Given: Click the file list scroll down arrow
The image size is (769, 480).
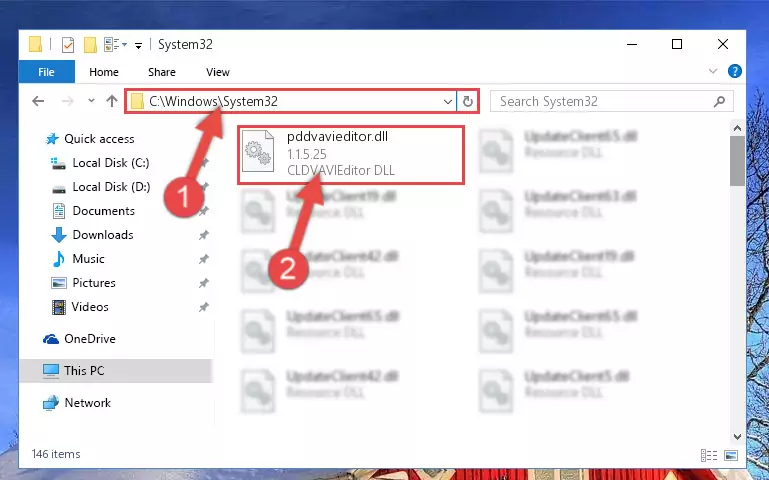Looking at the screenshot, I should click(x=737, y=436).
